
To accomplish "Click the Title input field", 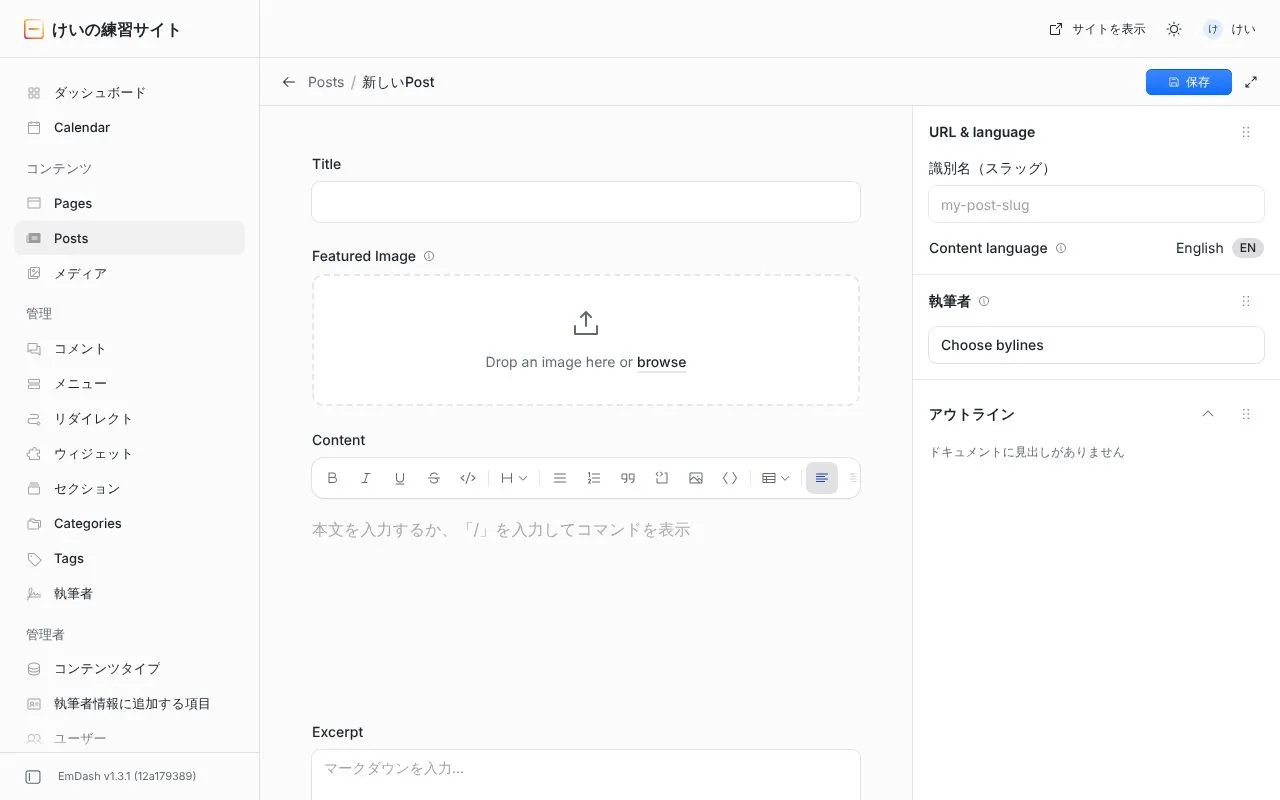I will (x=586, y=202).
